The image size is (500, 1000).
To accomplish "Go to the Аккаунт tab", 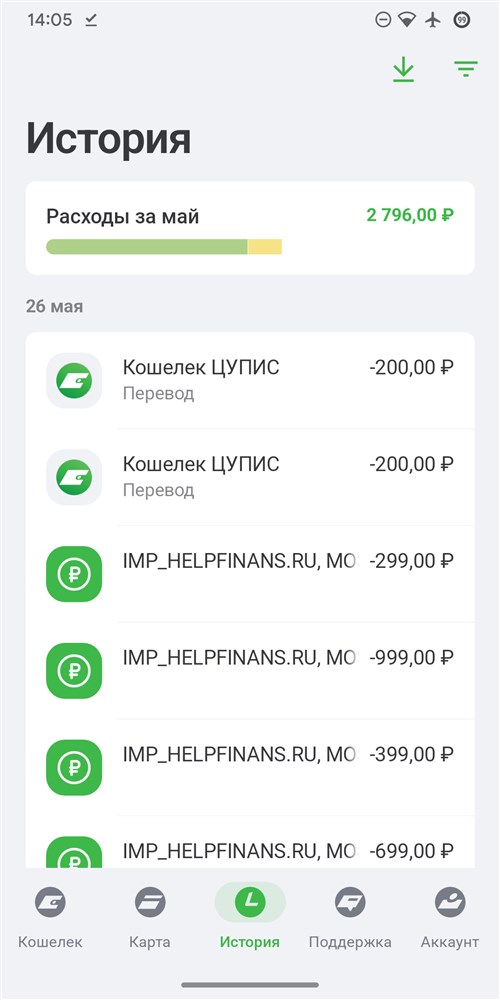I will pos(450,916).
